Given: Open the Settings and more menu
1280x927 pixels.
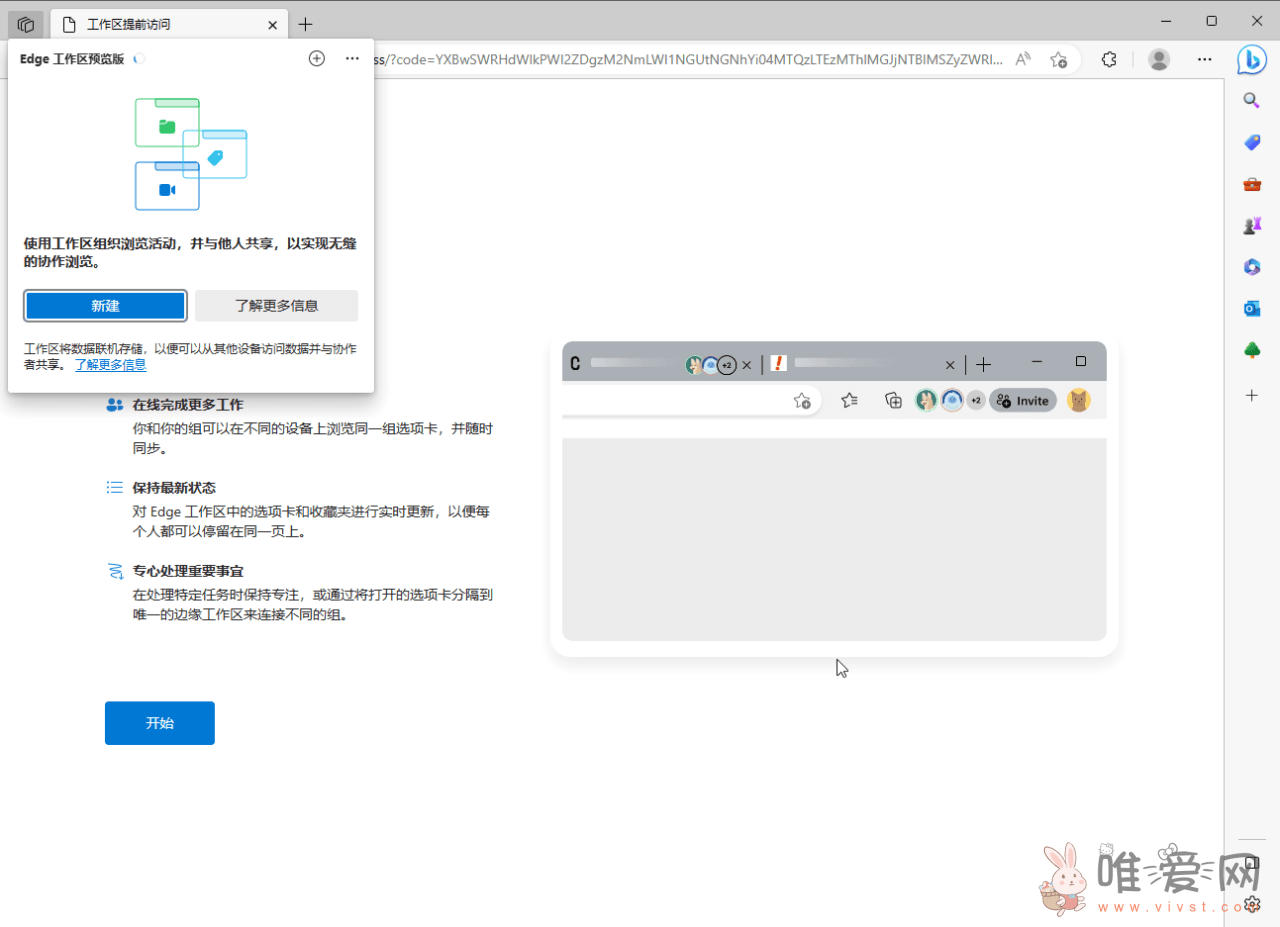Looking at the screenshot, I should [1205, 60].
